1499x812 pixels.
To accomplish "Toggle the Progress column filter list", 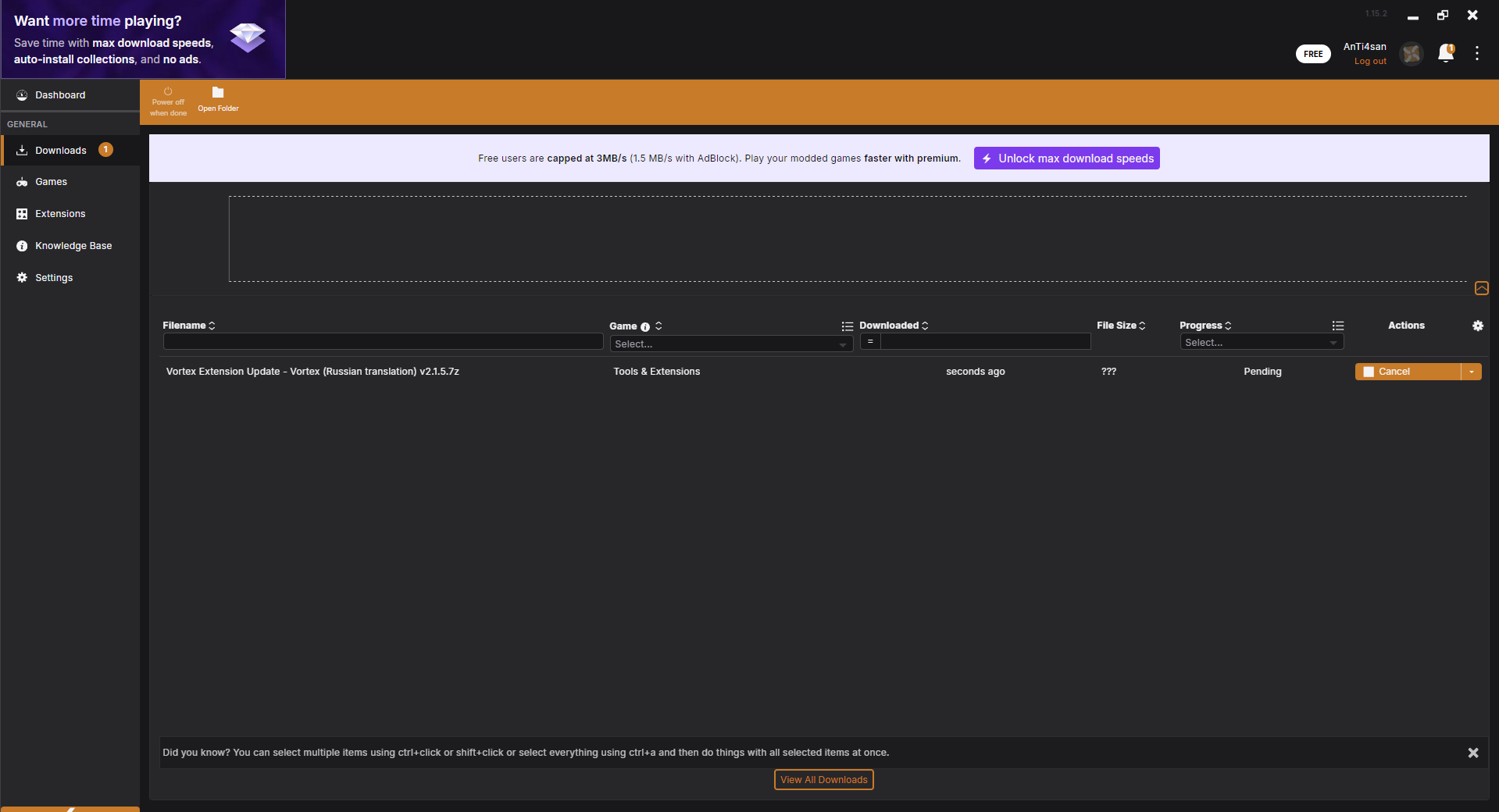I will [1337, 326].
